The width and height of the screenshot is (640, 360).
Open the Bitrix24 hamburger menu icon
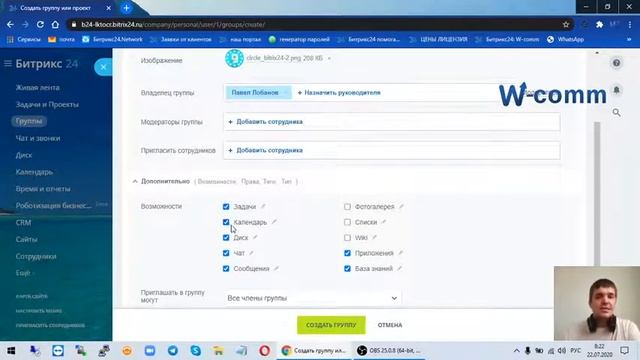point(8,63)
